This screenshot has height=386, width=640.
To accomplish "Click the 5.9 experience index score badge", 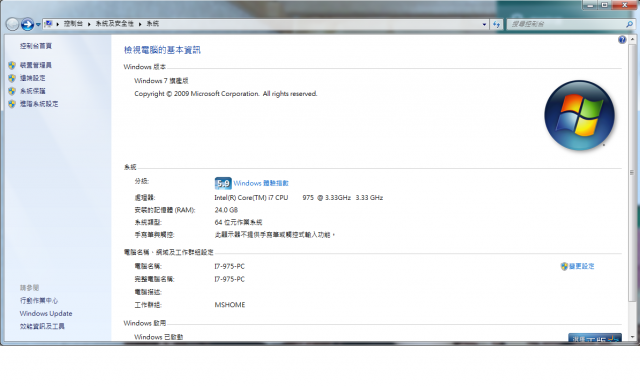I will click(223, 183).
